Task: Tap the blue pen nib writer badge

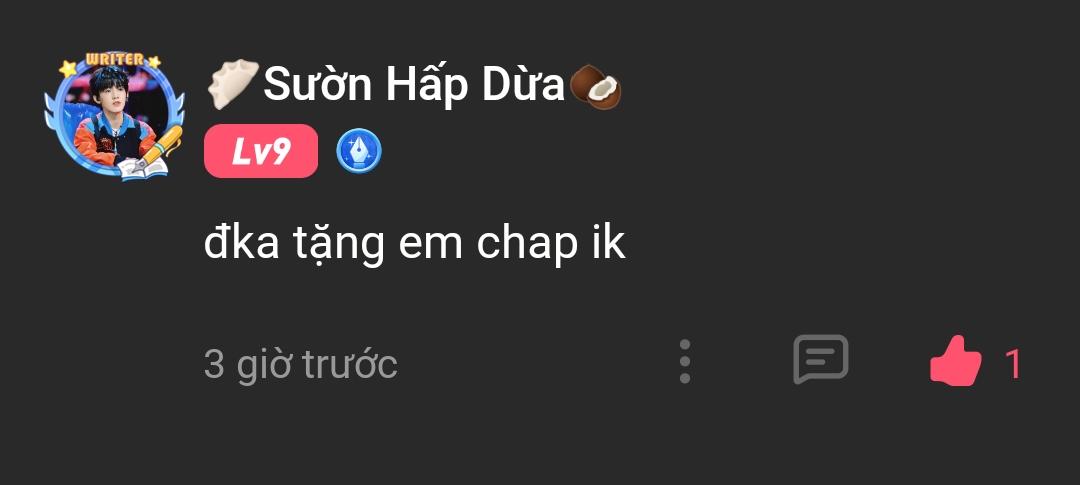Action: click(x=359, y=151)
